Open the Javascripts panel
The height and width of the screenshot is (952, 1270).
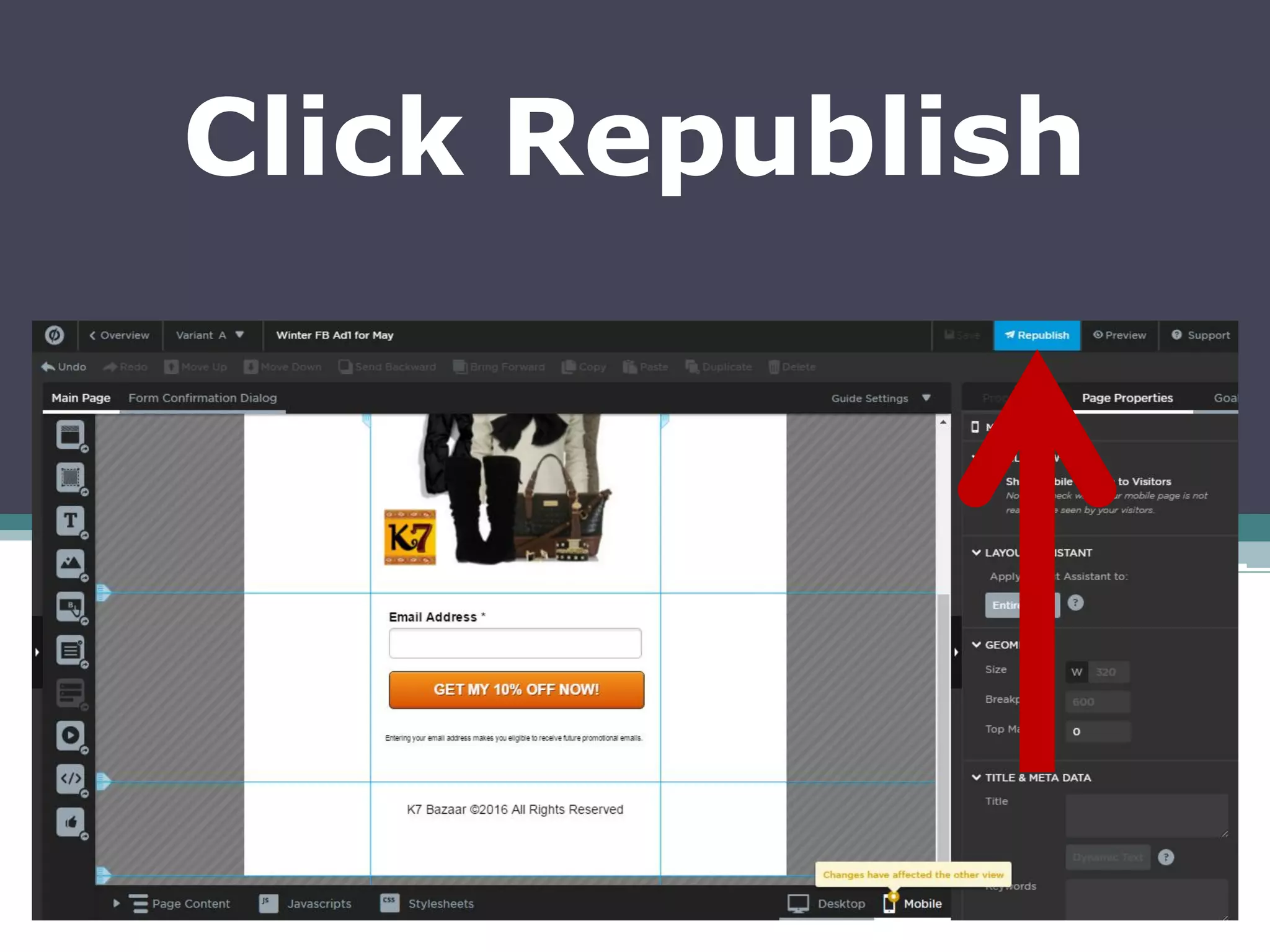point(305,904)
